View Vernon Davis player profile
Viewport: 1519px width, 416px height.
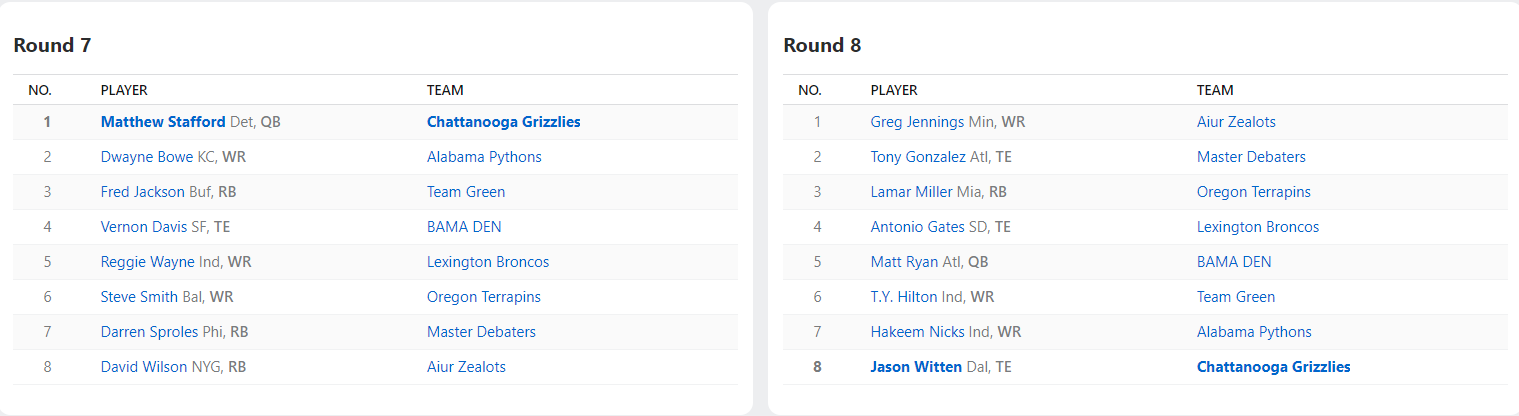coord(144,227)
